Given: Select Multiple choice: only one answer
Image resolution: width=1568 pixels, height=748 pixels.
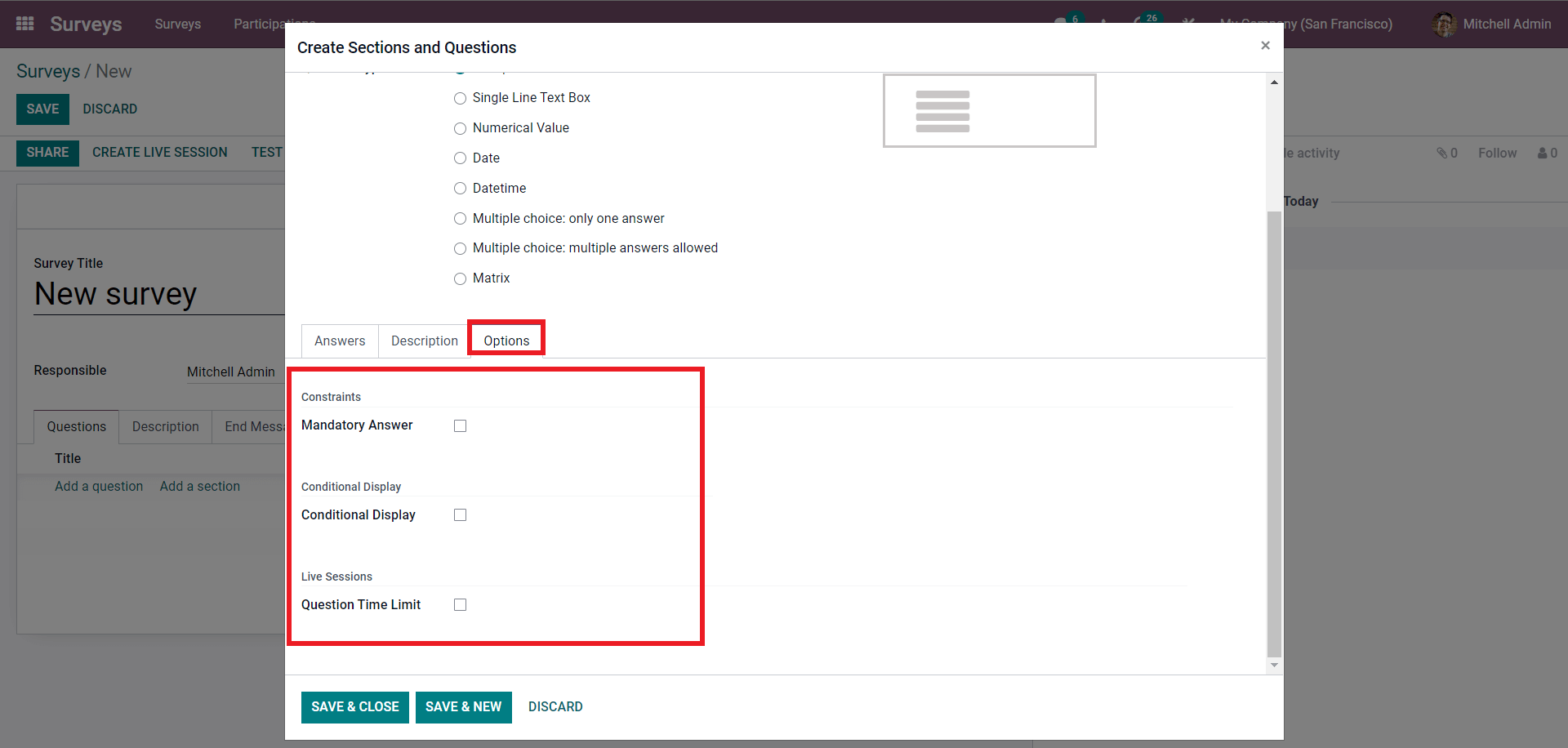Looking at the screenshot, I should 461,219.
